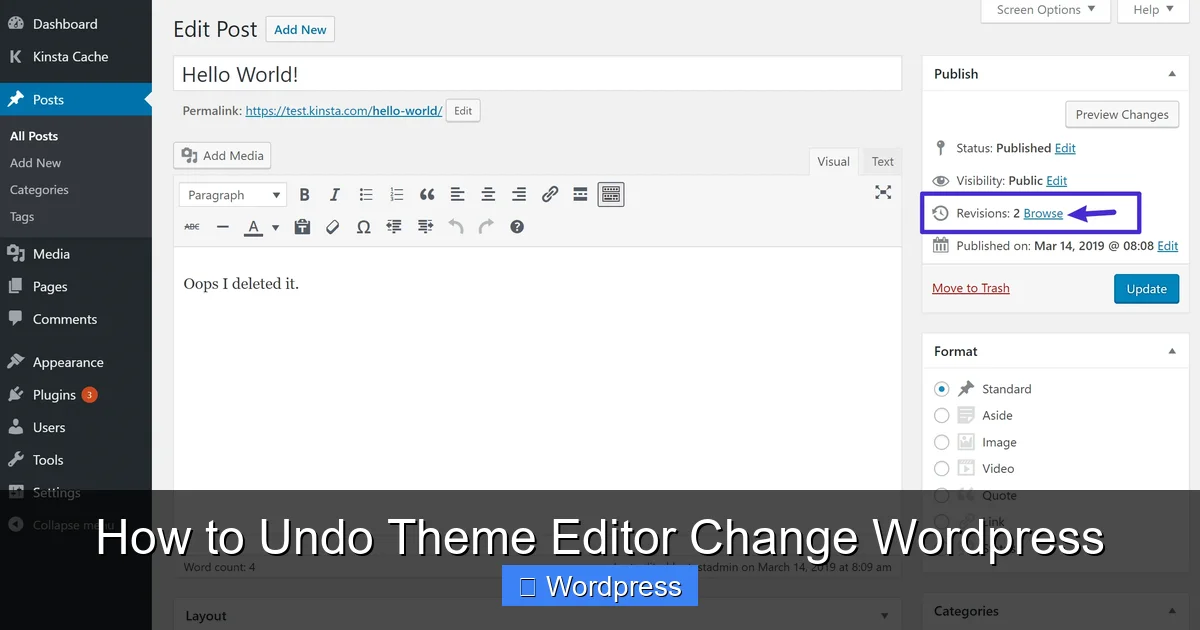This screenshot has width=1200, height=630.
Task: Toggle bold formatting in editor toolbar
Action: [x=305, y=195]
